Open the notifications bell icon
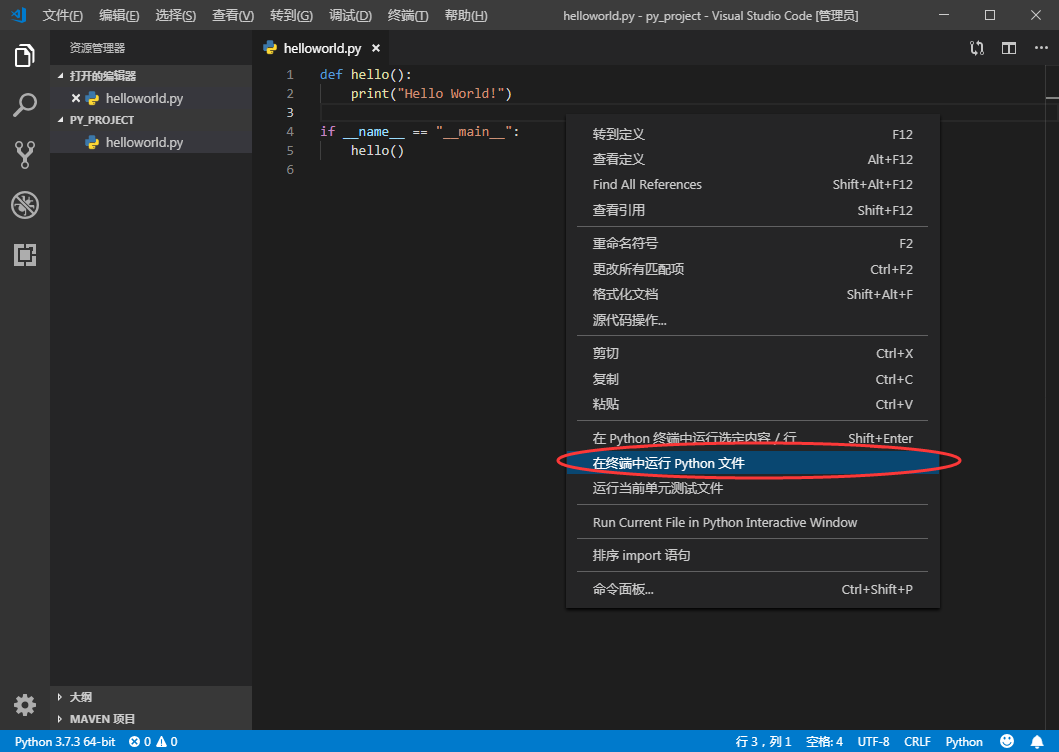1059x752 pixels. pyautogui.click(x=1037, y=741)
